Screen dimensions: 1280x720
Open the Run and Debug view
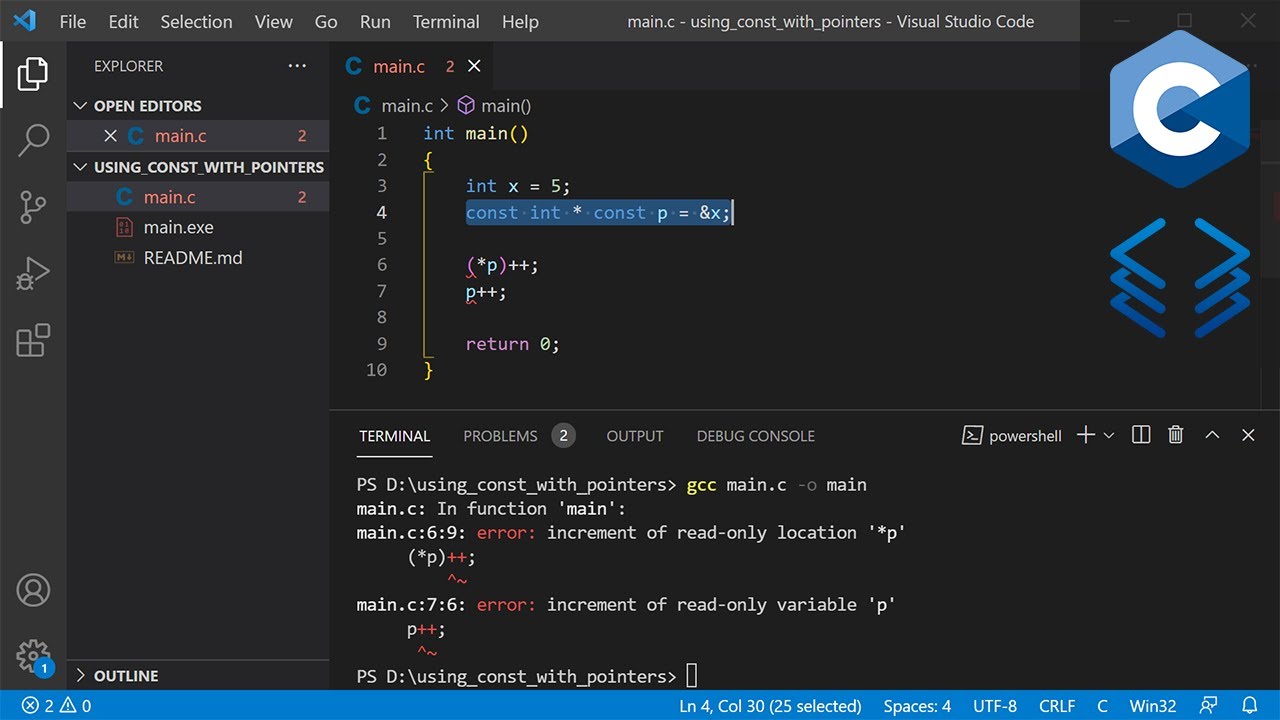pyautogui.click(x=33, y=274)
